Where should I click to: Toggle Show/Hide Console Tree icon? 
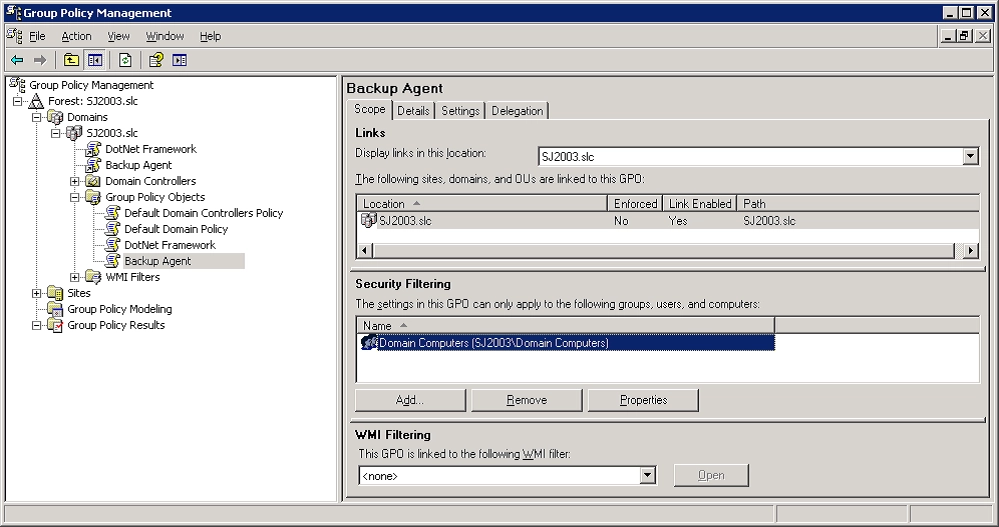pos(95,60)
